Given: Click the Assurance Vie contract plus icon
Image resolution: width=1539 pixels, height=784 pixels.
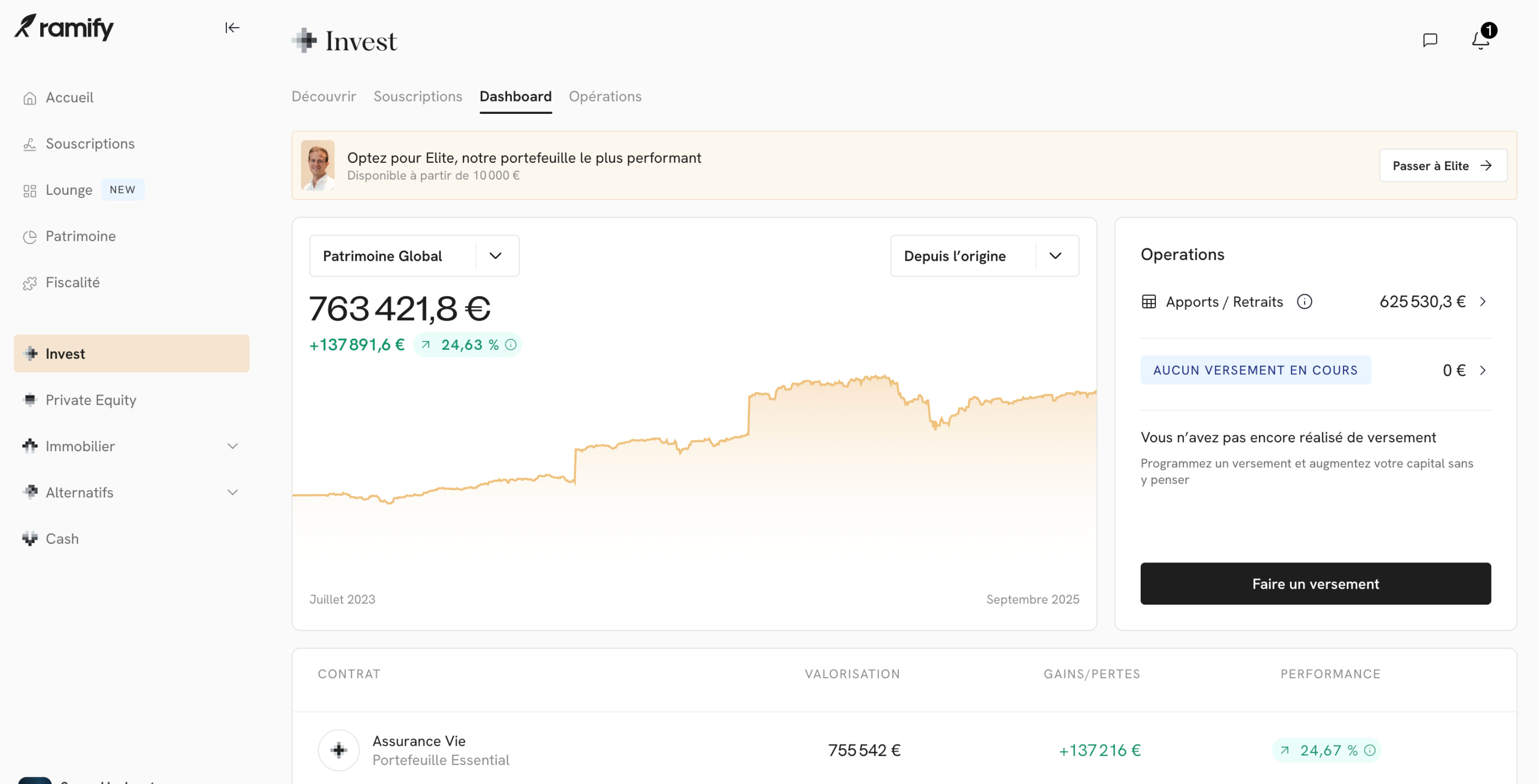Looking at the screenshot, I should pyautogui.click(x=338, y=750).
